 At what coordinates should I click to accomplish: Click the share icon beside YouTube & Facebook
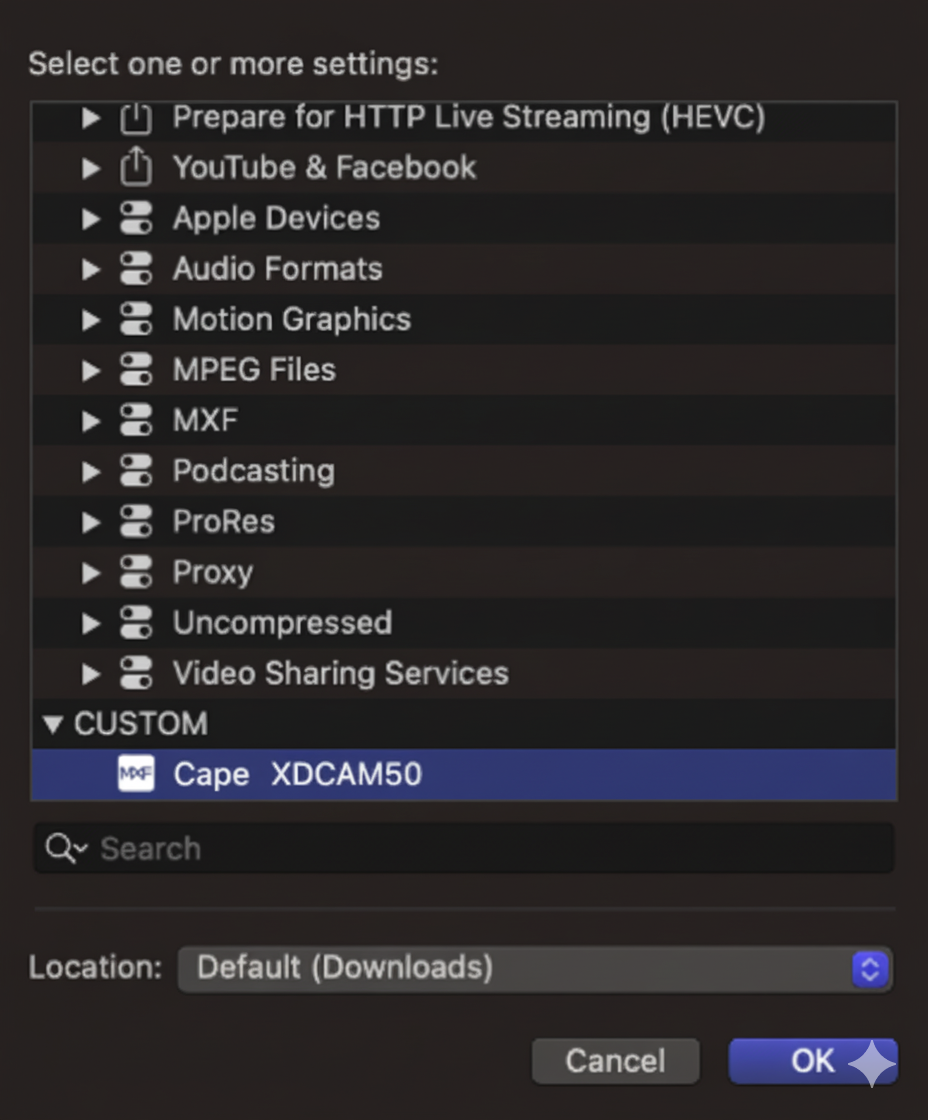click(x=135, y=167)
